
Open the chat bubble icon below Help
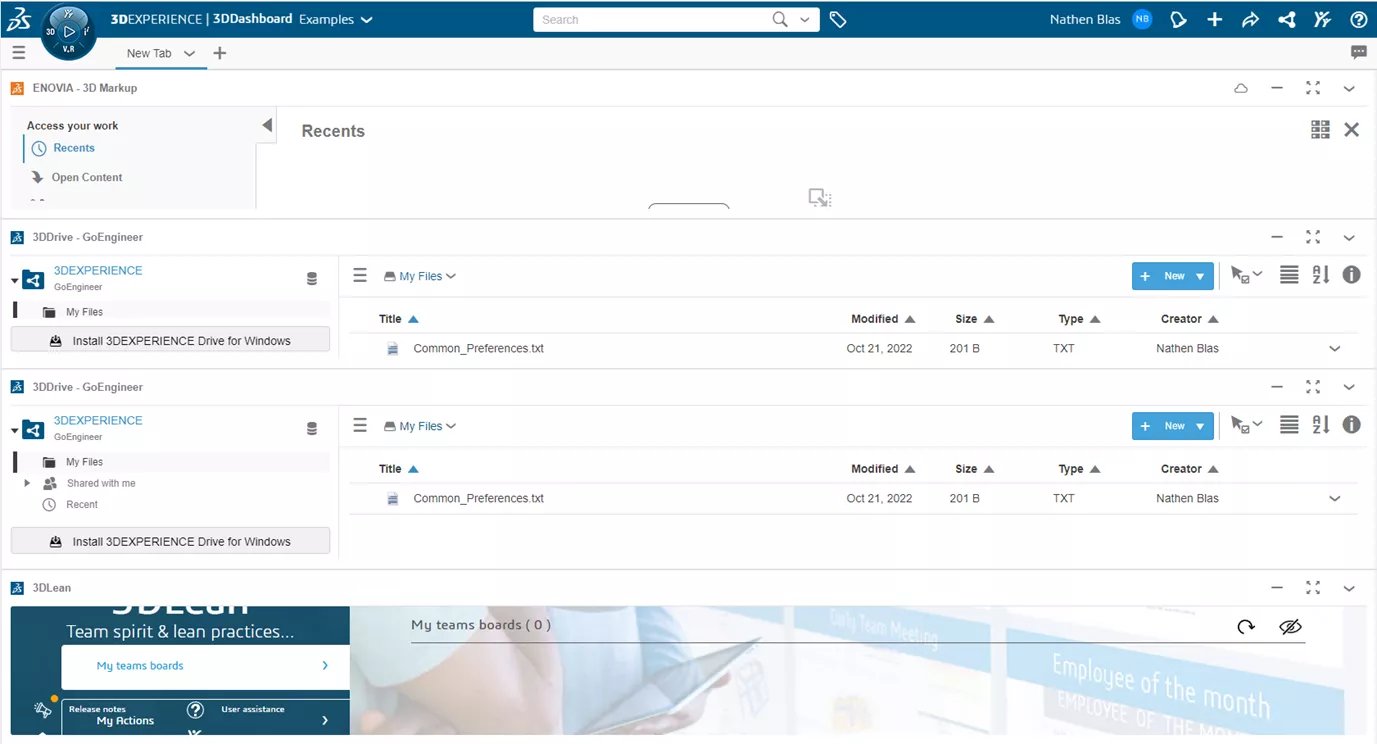(x=1358, y=52)
